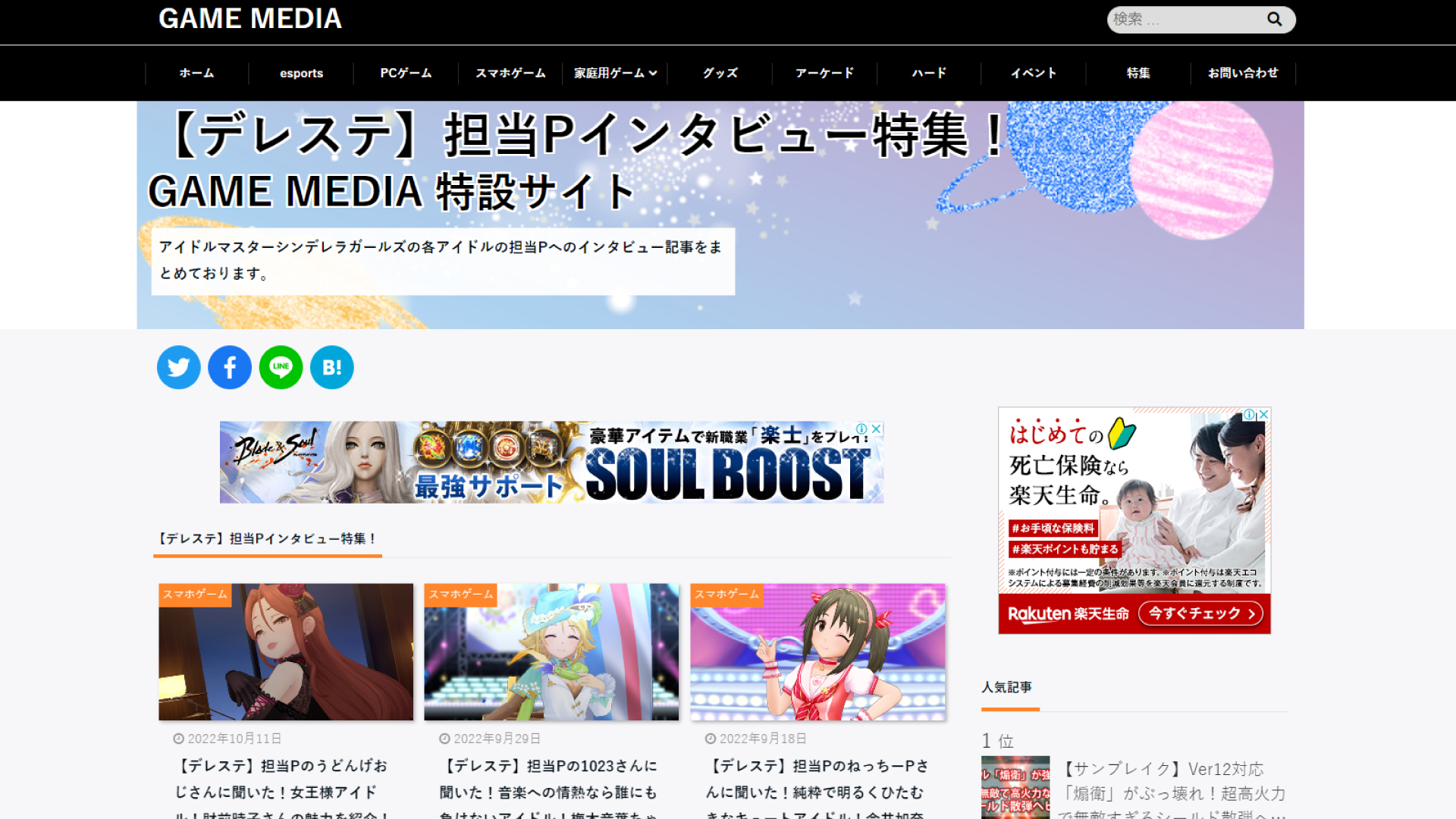Open the blonde idol article thumbnail

[551, 652]
